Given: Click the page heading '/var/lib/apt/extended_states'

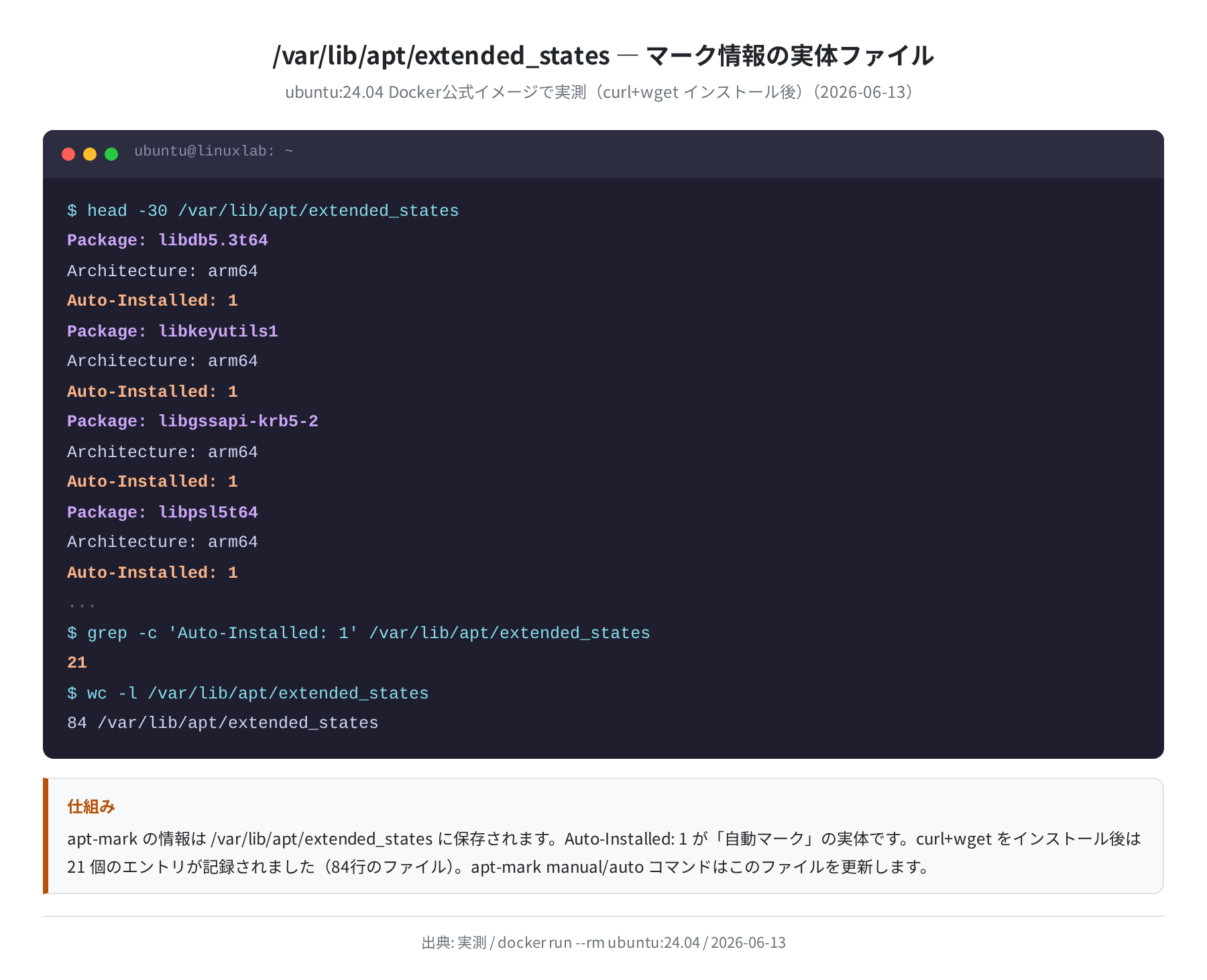Looking at the screenshot, I should (441, 55).
